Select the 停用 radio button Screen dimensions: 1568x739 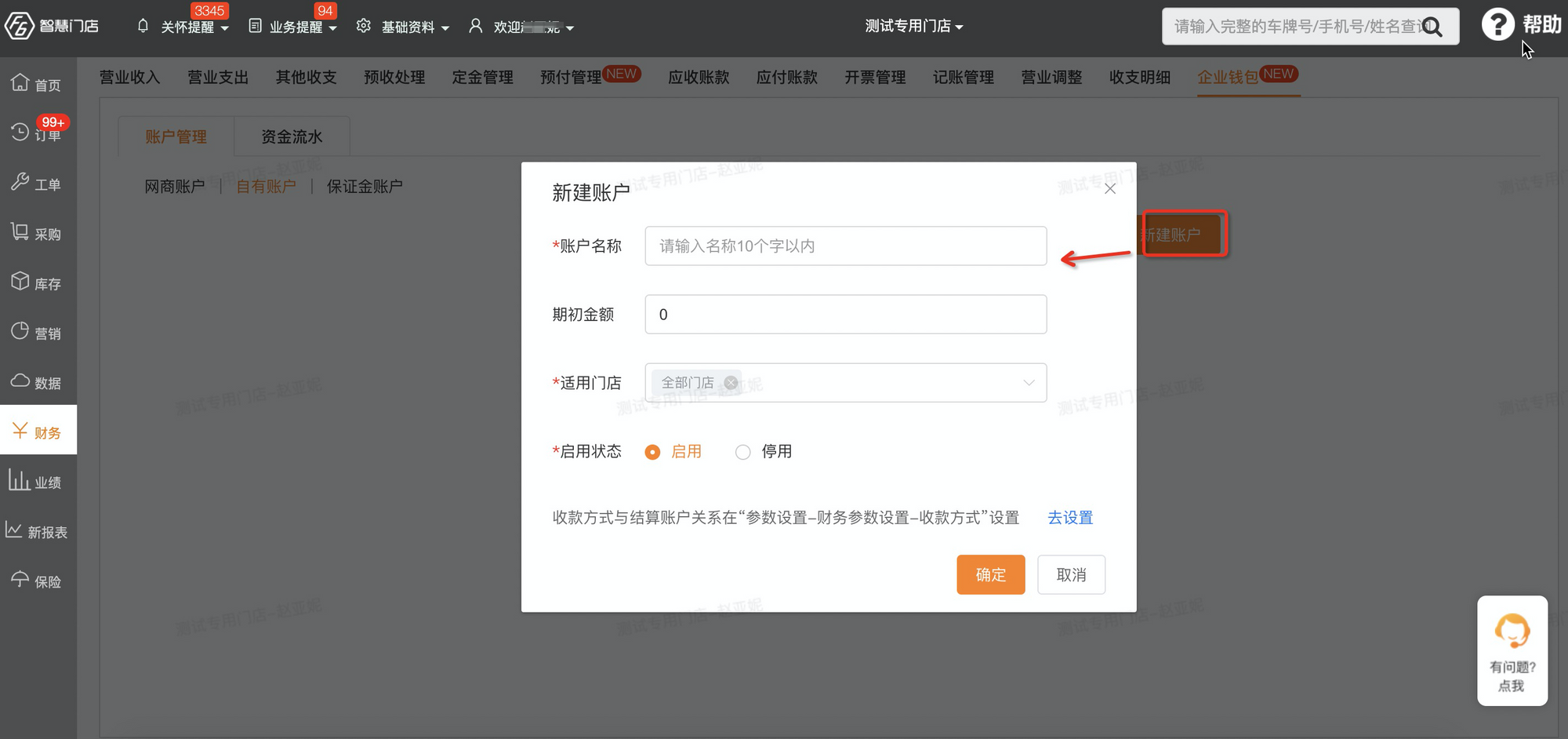click(742, 452)
